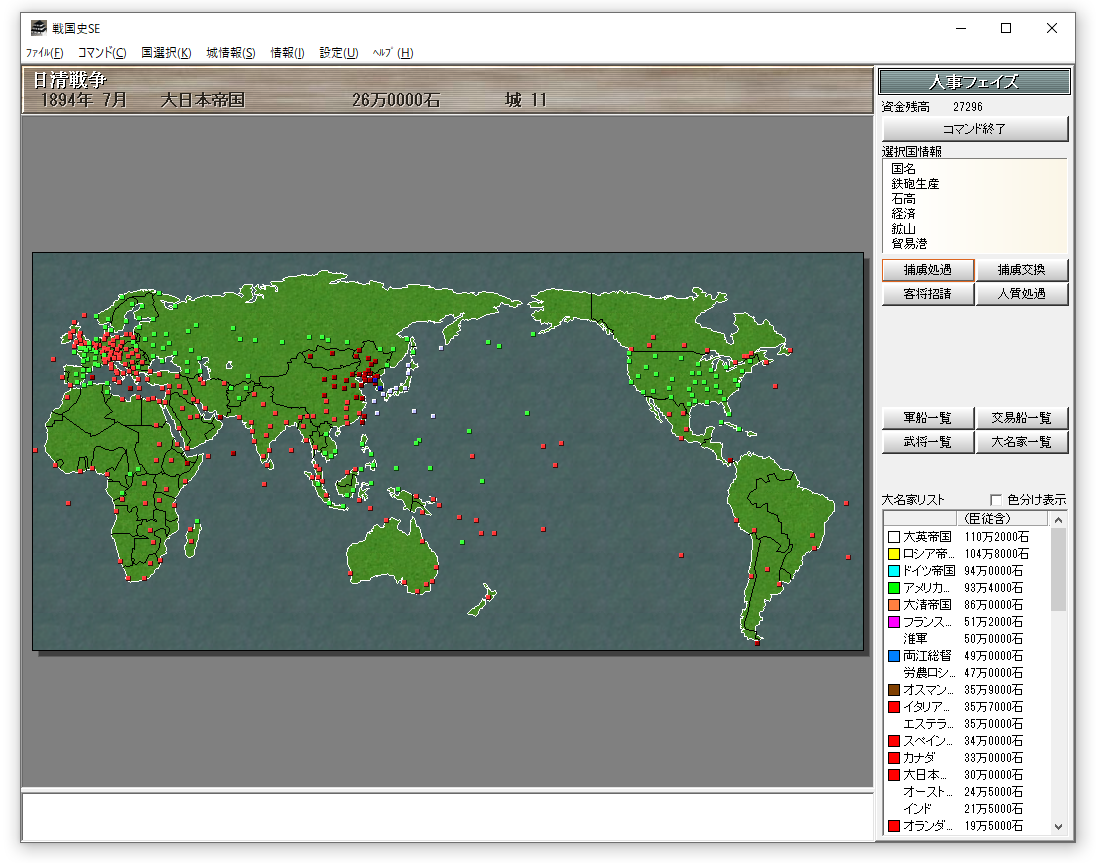This screenshot has width=1096, height=863.
Task: Click the 捕虜処遇 button
Action: (x=927, y=270)
